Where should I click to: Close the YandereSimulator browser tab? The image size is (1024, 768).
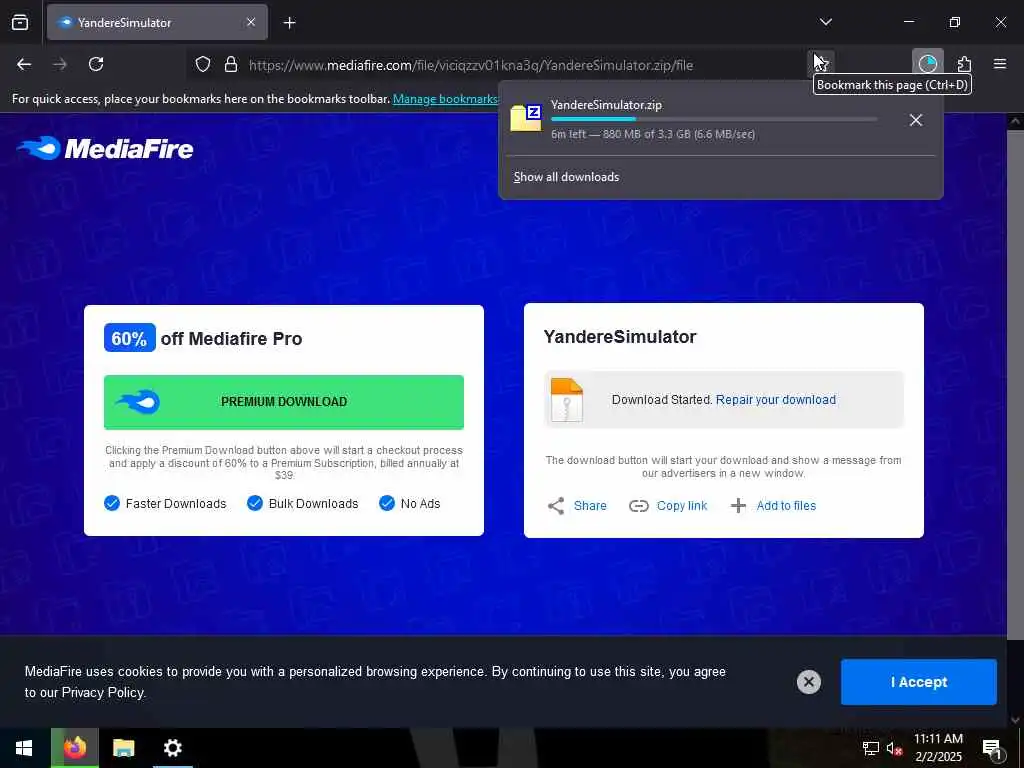point(251,22)
